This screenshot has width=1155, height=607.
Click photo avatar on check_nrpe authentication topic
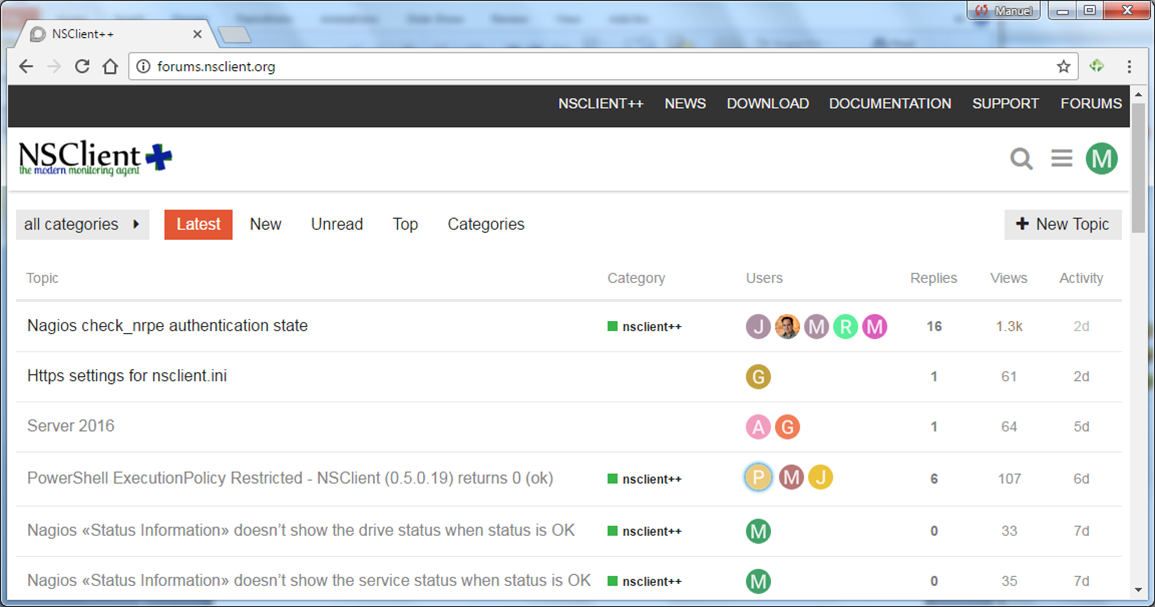coord(787,326)
